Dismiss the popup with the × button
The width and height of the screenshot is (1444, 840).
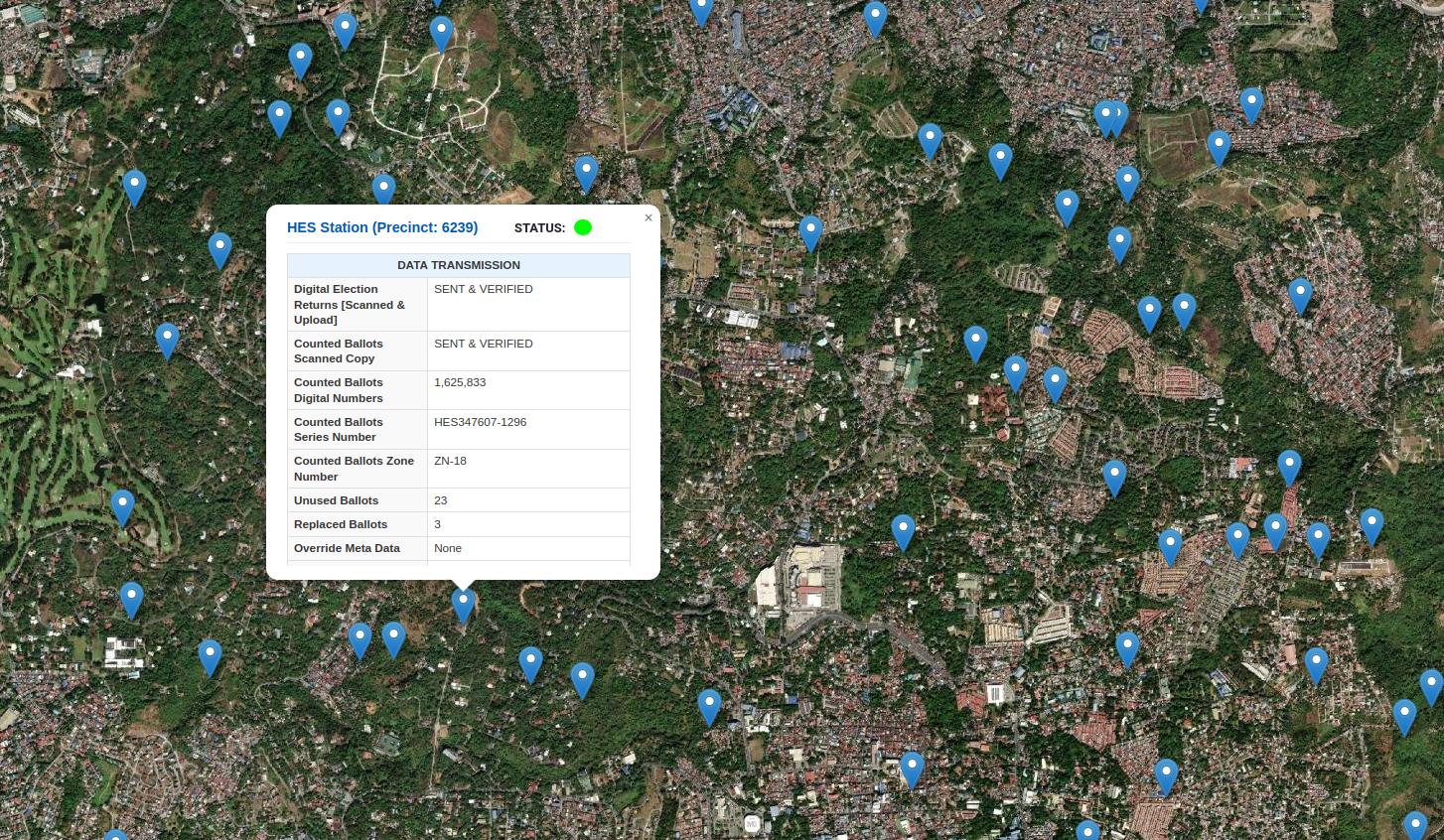(649, 217)
